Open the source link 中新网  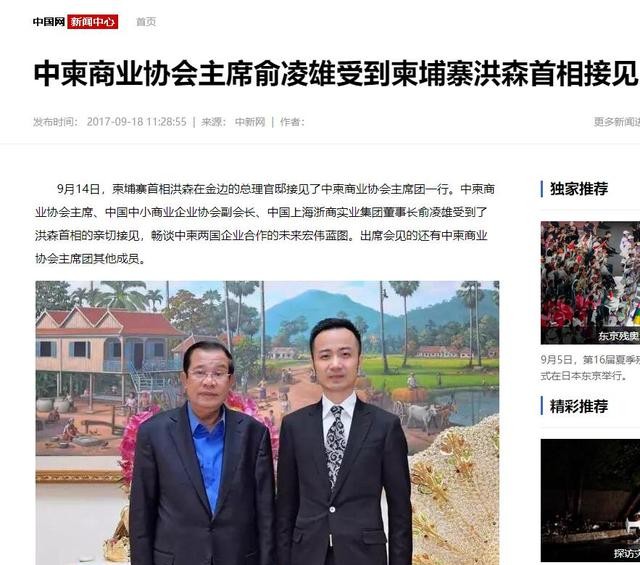coord(250,122)
